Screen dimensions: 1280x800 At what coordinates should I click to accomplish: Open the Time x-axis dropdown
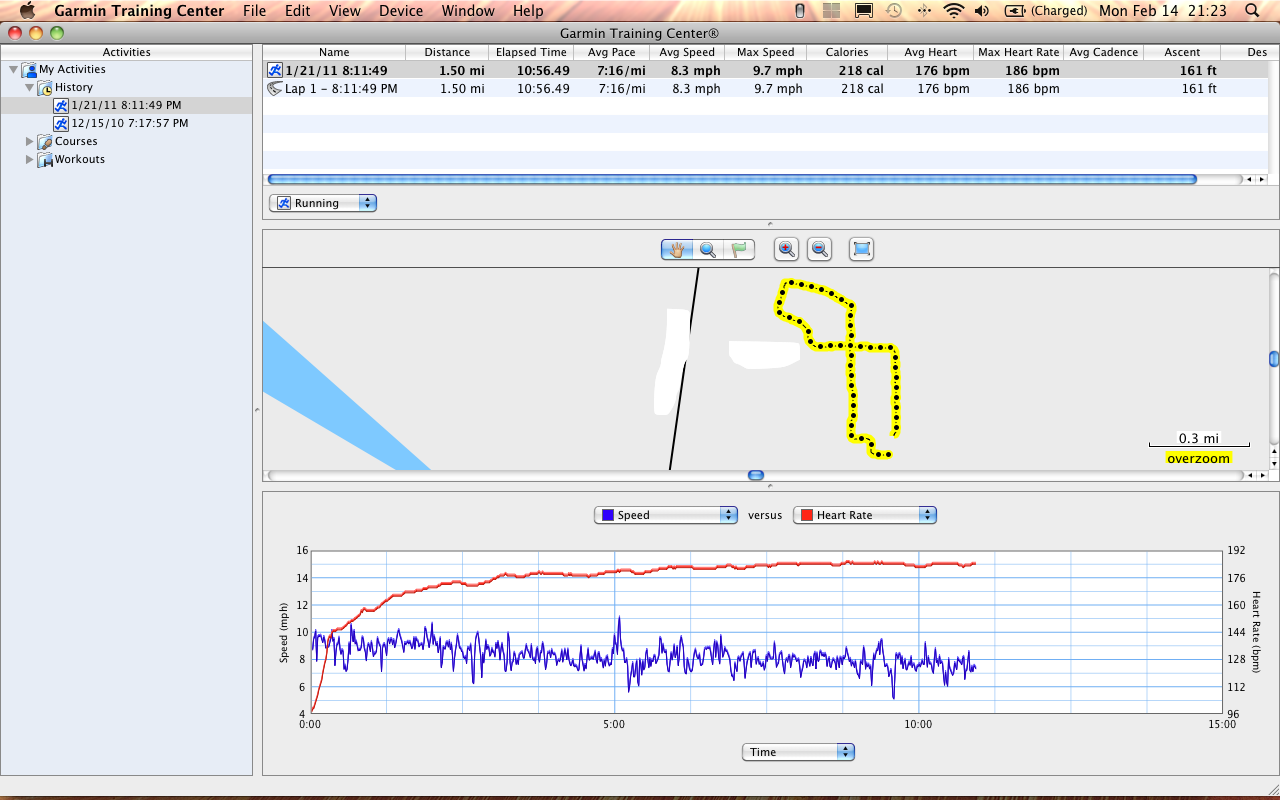coord(798,752)
